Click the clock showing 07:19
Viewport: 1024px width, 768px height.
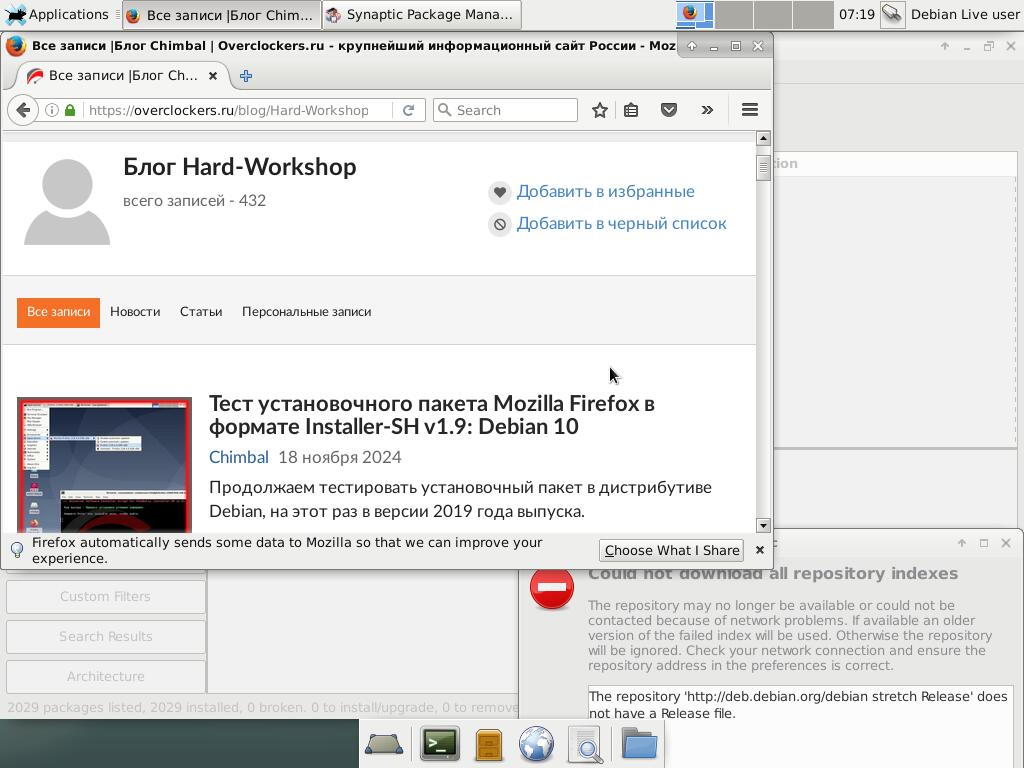click(x=856, y=14)
